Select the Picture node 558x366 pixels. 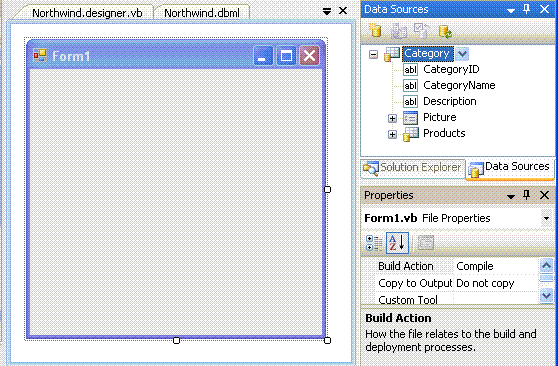439,117
